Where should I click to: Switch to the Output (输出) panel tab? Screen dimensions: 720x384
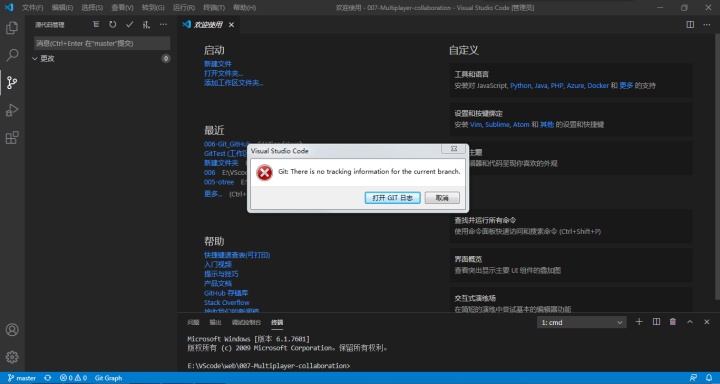(x=215, y=322)
